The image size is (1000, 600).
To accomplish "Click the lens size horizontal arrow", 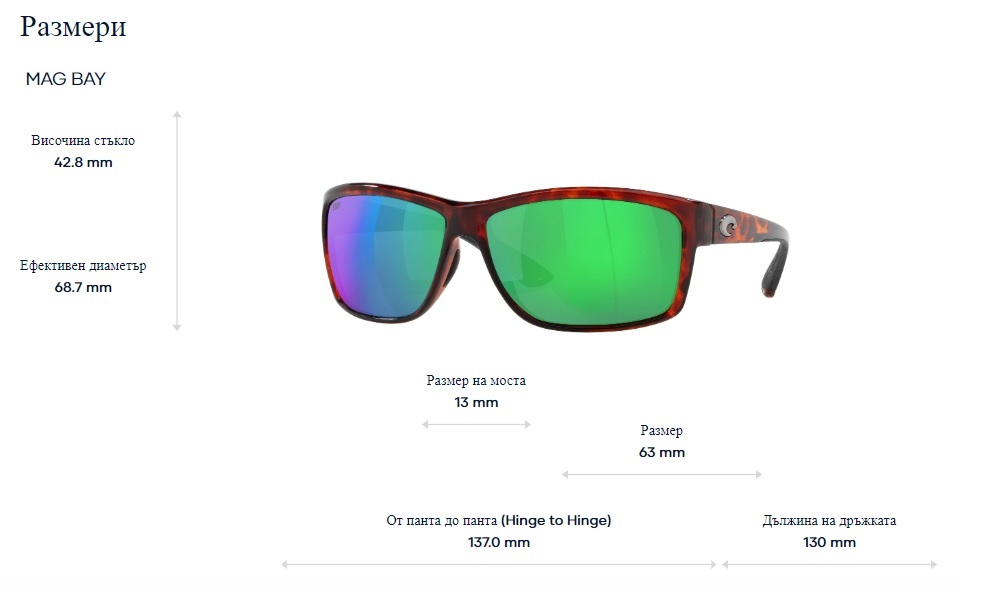I will click(x=661, y=474).
